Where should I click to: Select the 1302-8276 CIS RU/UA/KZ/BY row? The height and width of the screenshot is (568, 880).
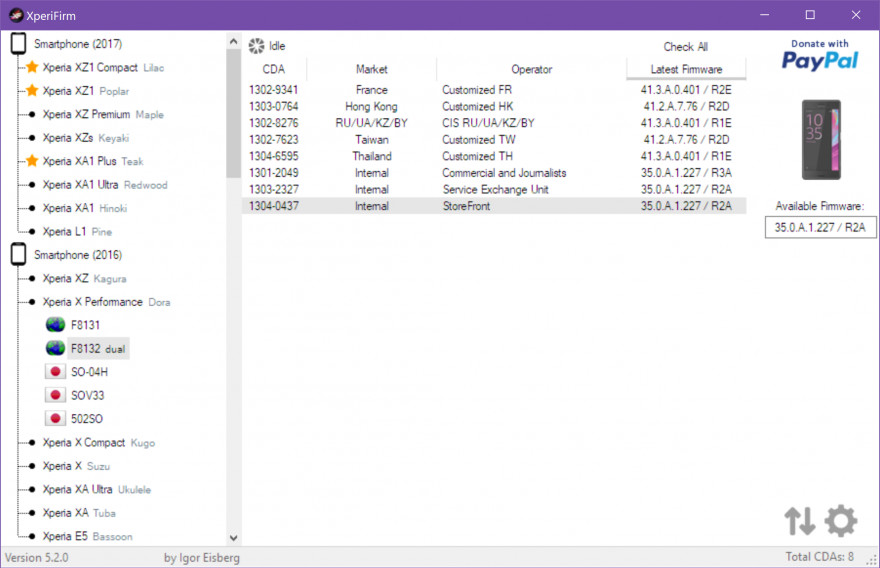pos(494,123)
